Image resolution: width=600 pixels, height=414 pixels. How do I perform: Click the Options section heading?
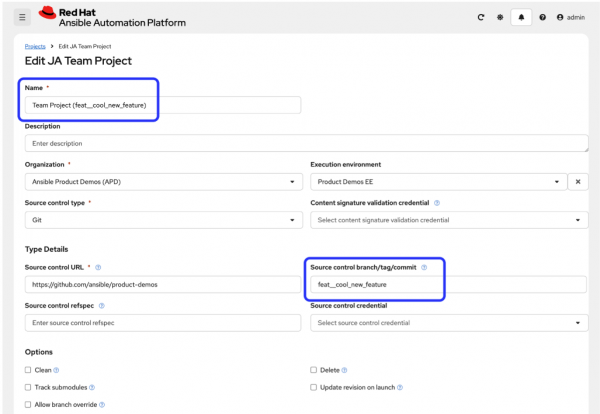tap(39, 352)
